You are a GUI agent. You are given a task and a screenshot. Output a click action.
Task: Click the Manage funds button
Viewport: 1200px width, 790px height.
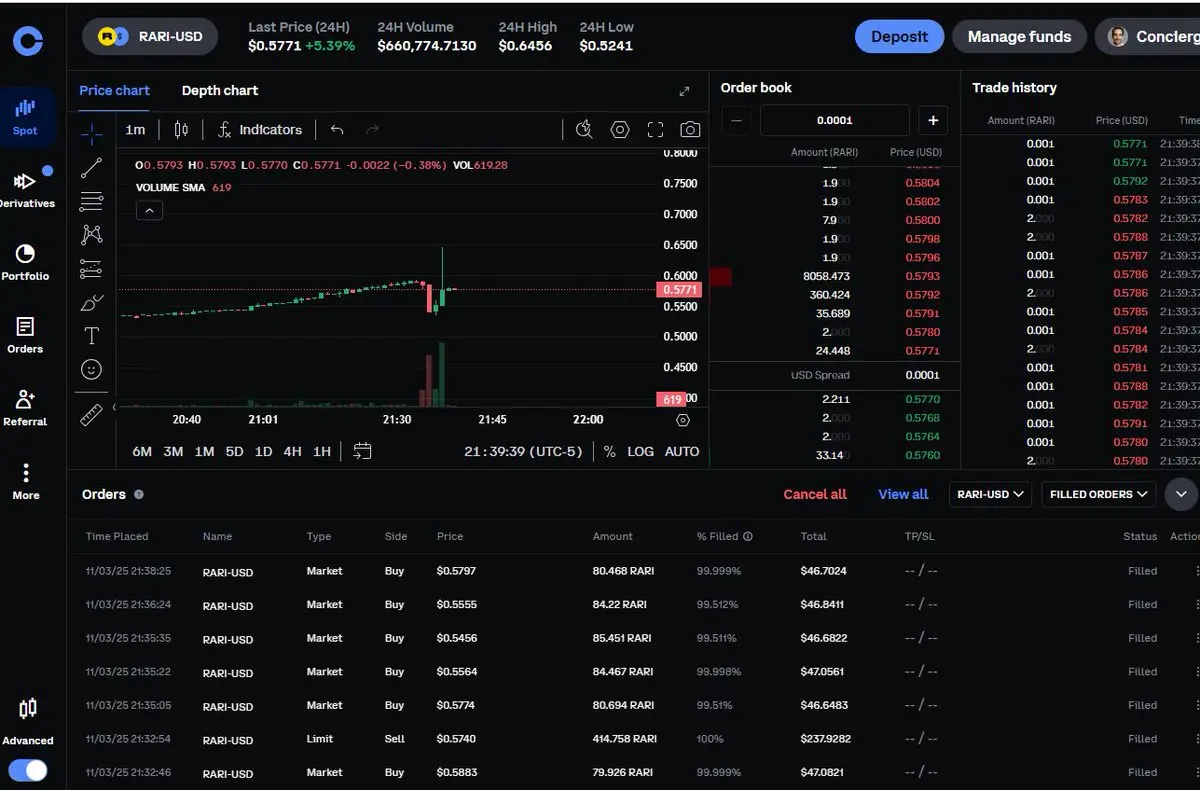[1019, 37]
